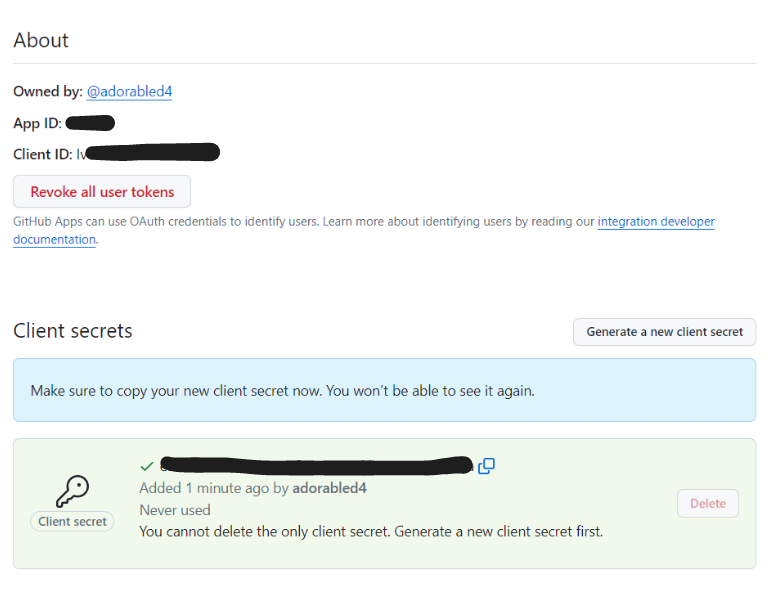Select the redacted Client ID value
The height and width of the screenshot is (590, 783).
(x=152, y=153)
